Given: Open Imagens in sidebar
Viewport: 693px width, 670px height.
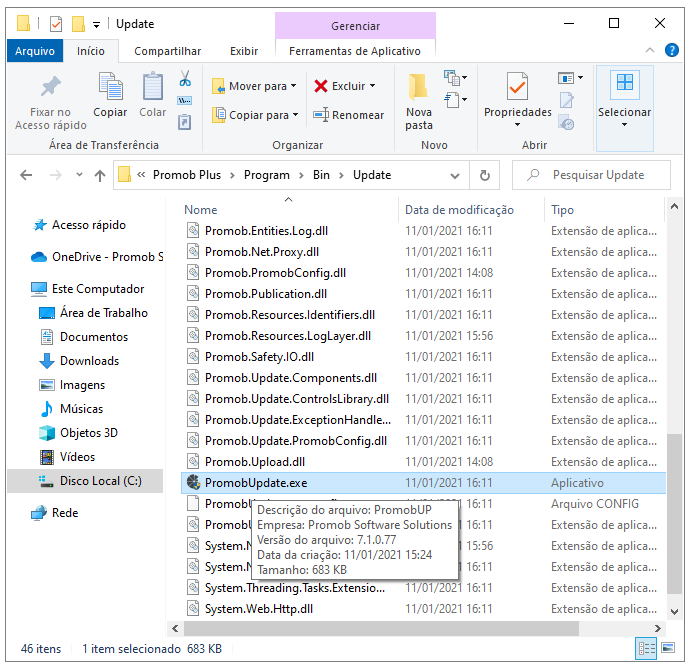Looking at the screenshot, I should (72, 385).
